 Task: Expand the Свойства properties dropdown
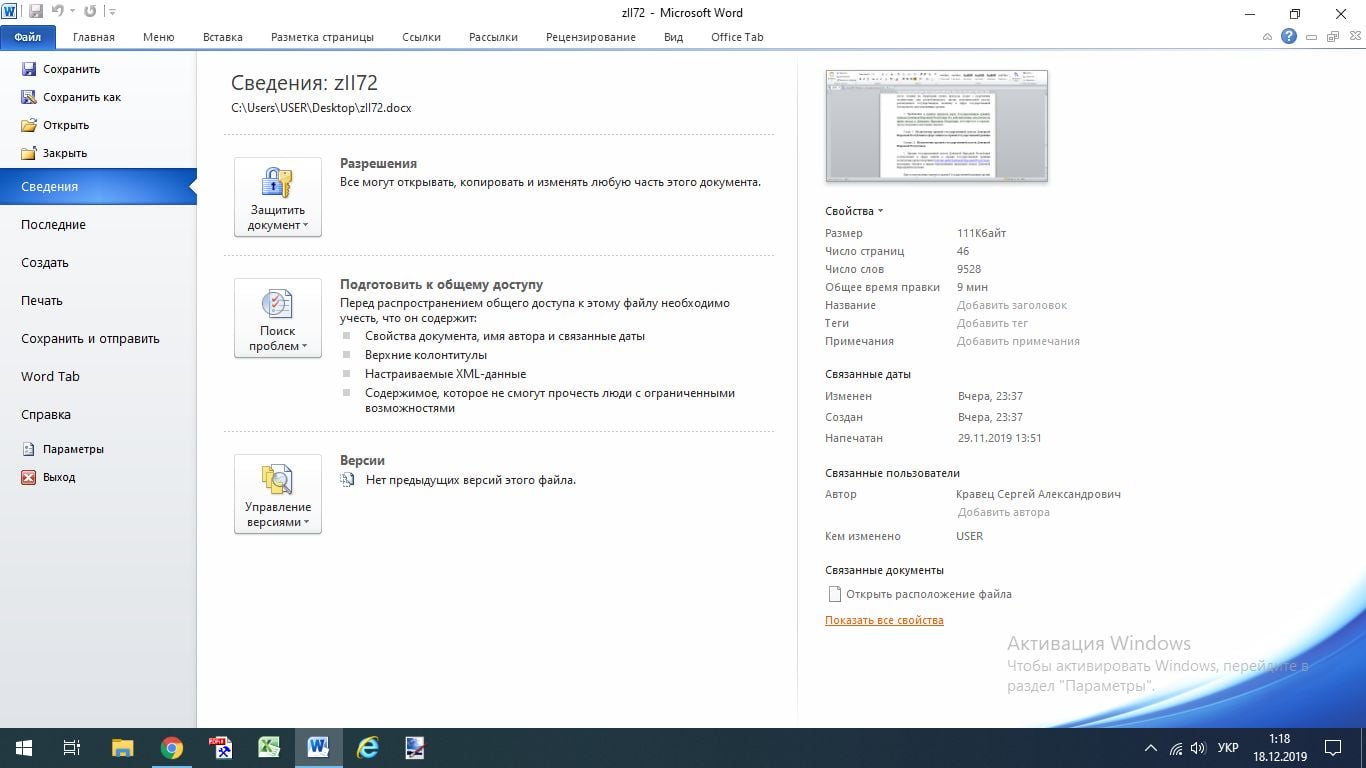pyautogui.click(x=854, y=211)
